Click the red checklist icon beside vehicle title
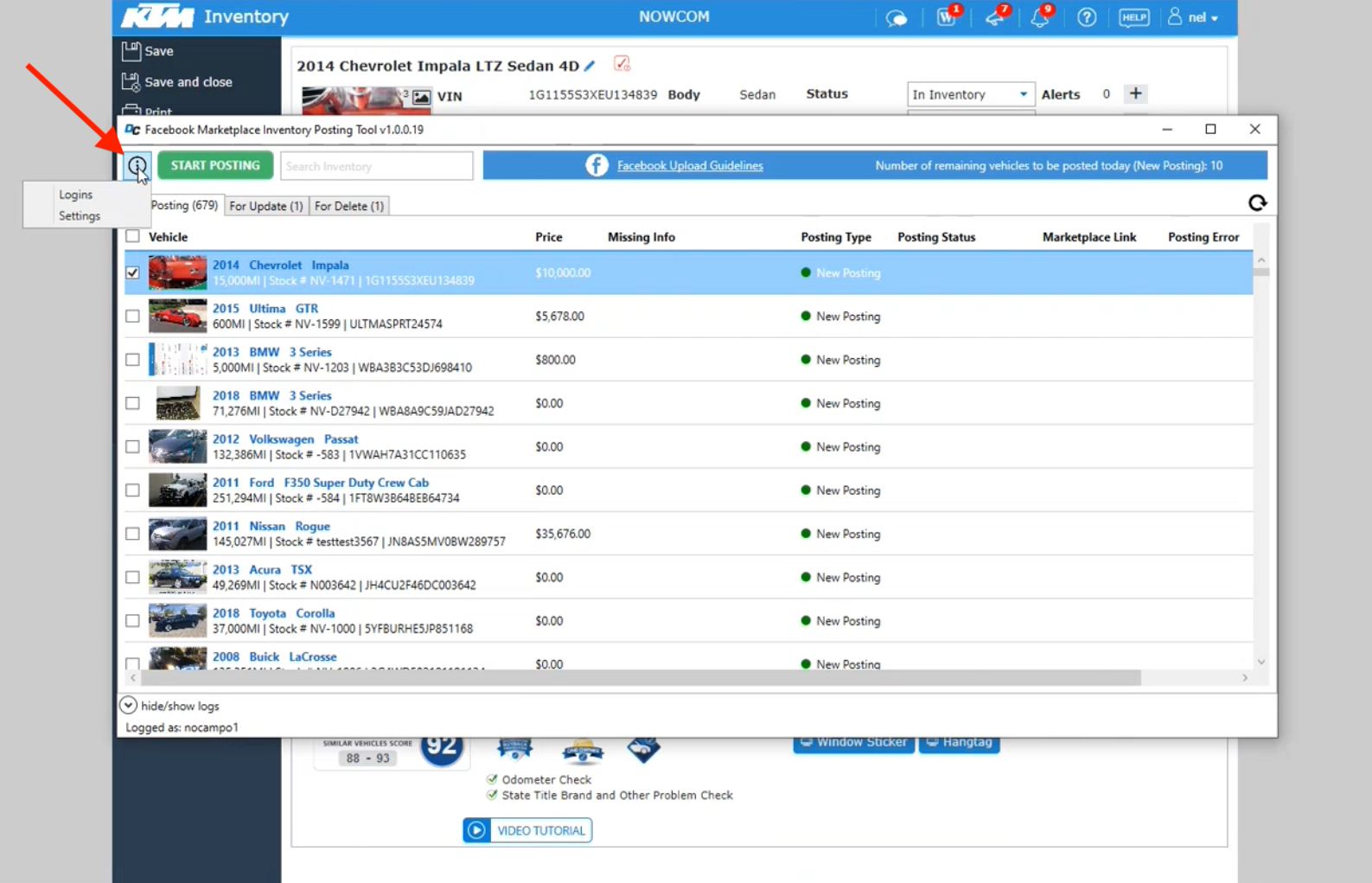The width and height of the screenshot is (1372, 883). click(x=622, y=64)
